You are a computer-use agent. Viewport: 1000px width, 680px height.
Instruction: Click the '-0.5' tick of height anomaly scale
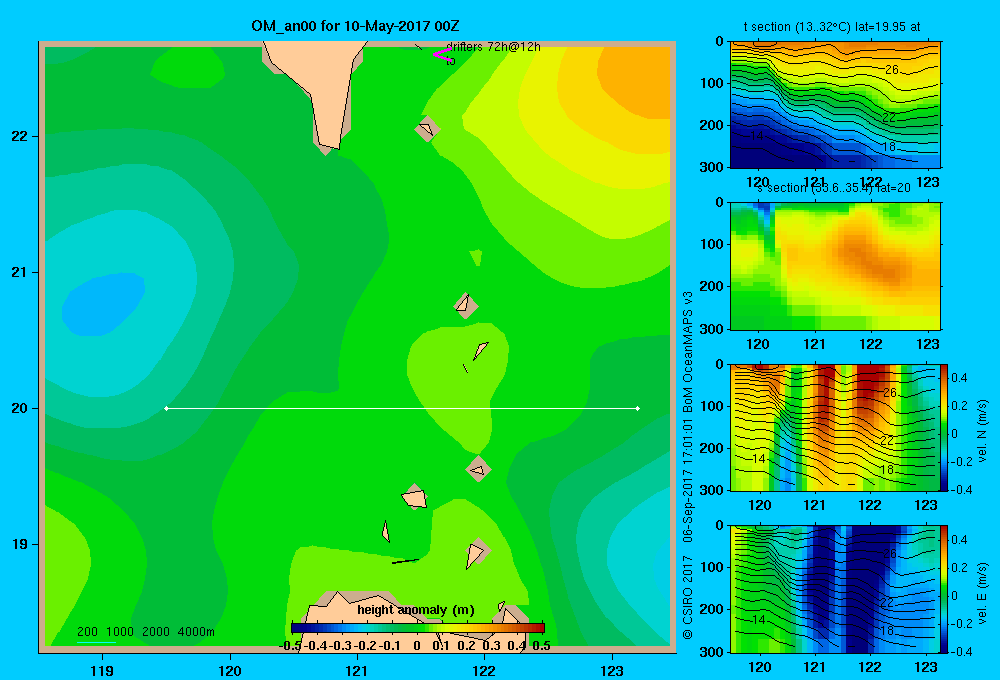pos(290,646)
